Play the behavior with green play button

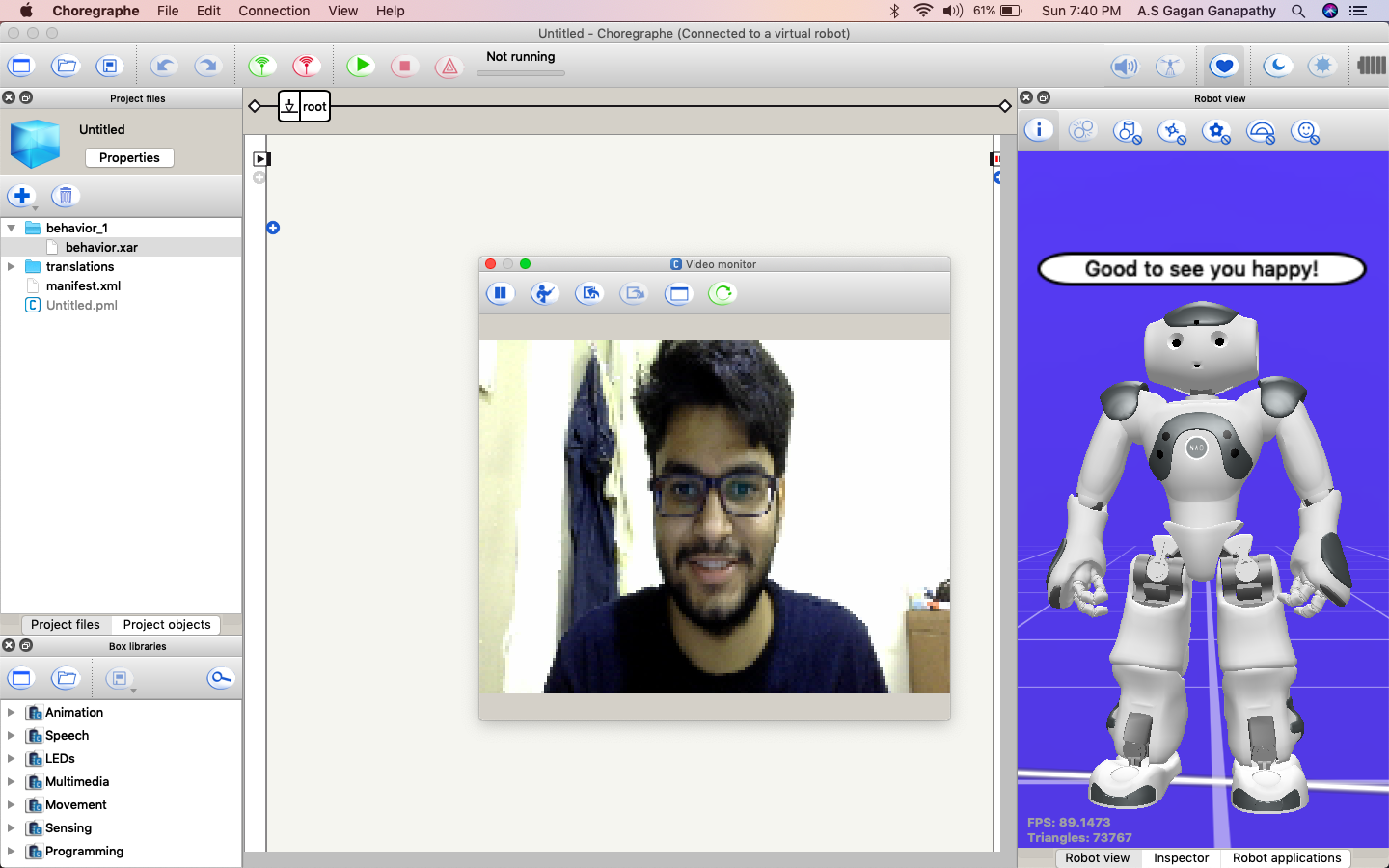[361, 67]
